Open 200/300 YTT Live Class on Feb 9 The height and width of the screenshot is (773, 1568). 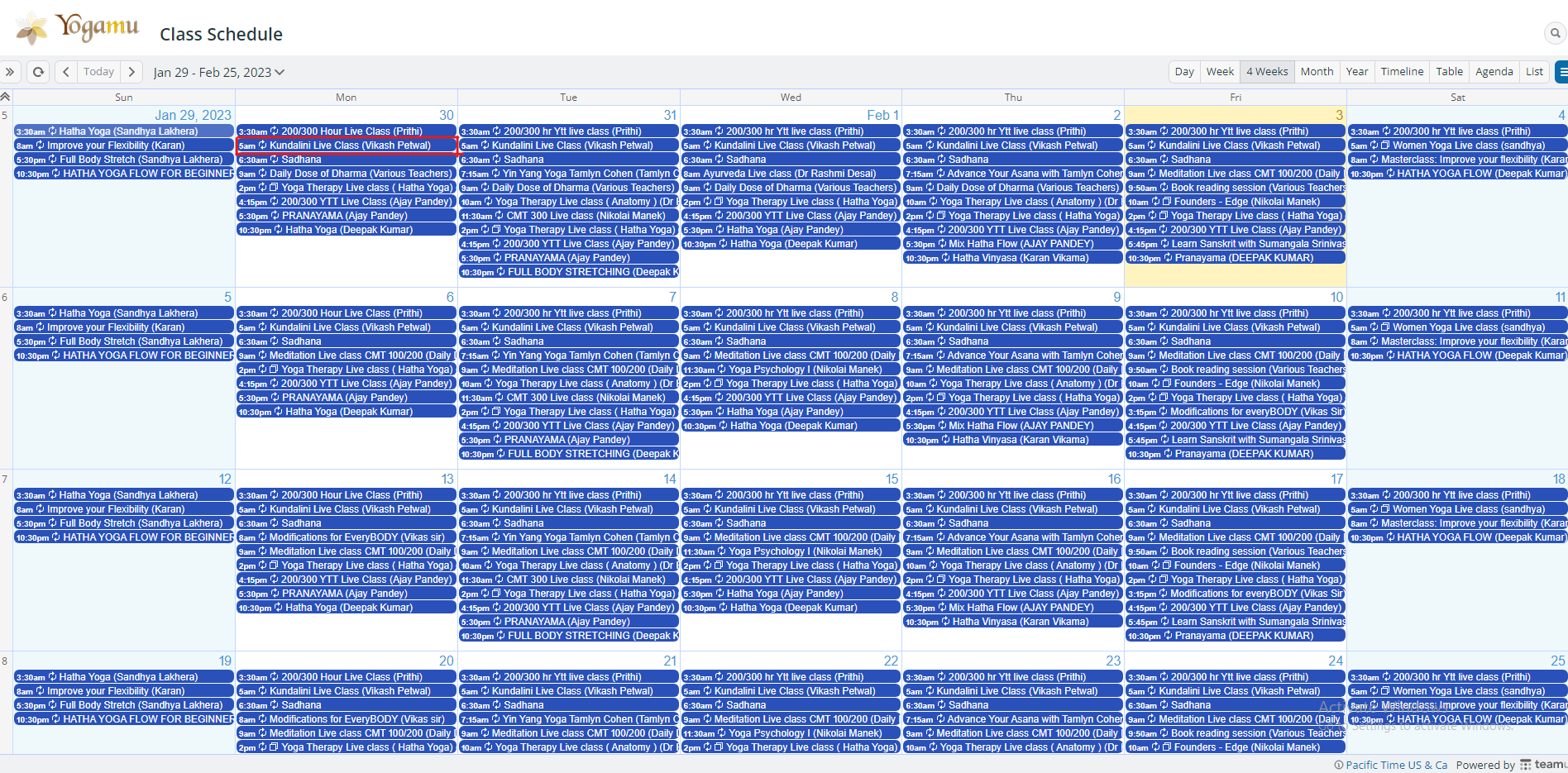click(x=1013, y=412)
